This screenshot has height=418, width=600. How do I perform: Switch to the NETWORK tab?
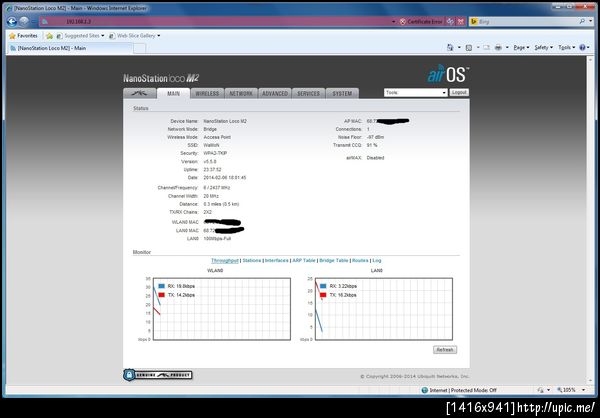pyautogui.click(x=241, y=93)
